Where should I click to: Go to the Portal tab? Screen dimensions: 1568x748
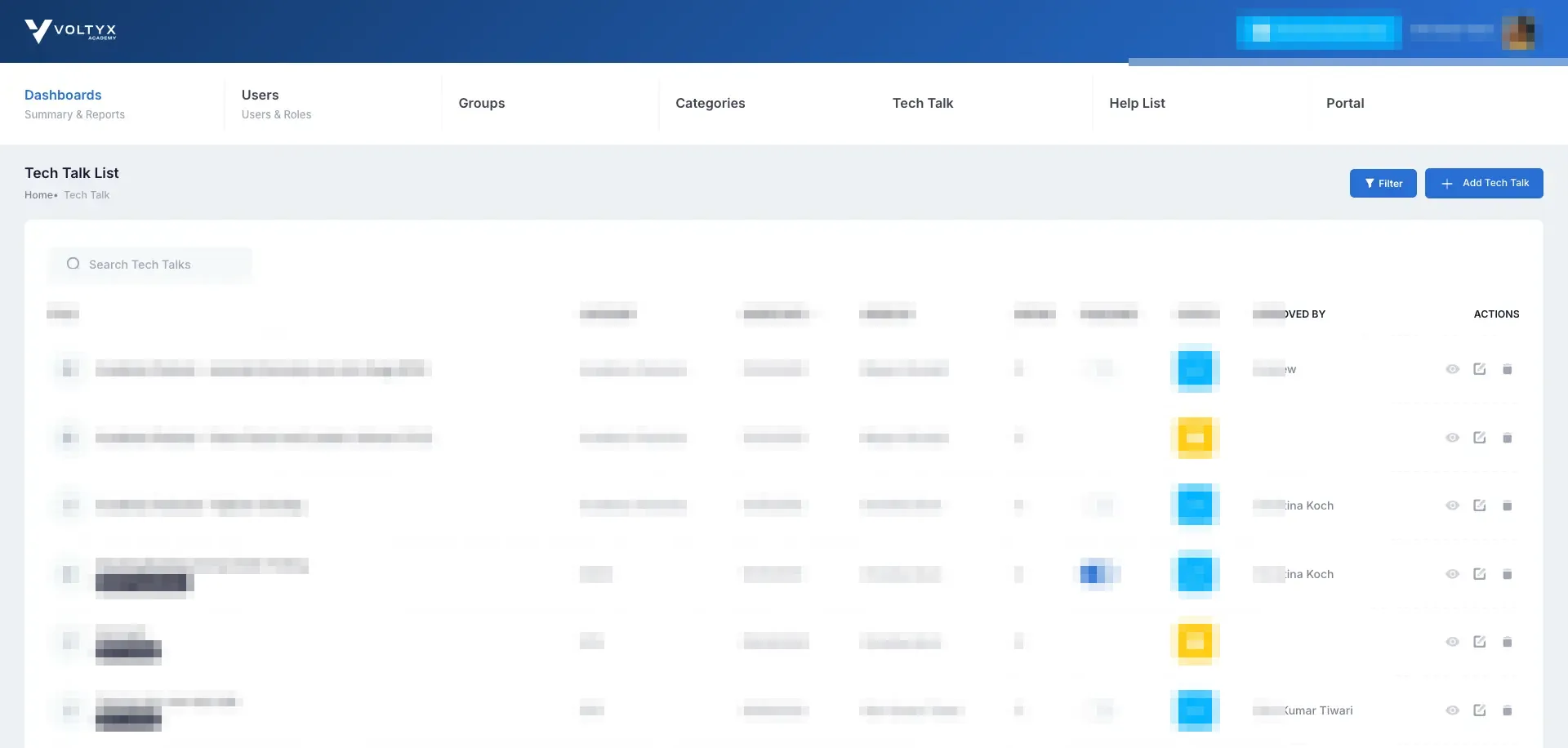point(1345,103)
